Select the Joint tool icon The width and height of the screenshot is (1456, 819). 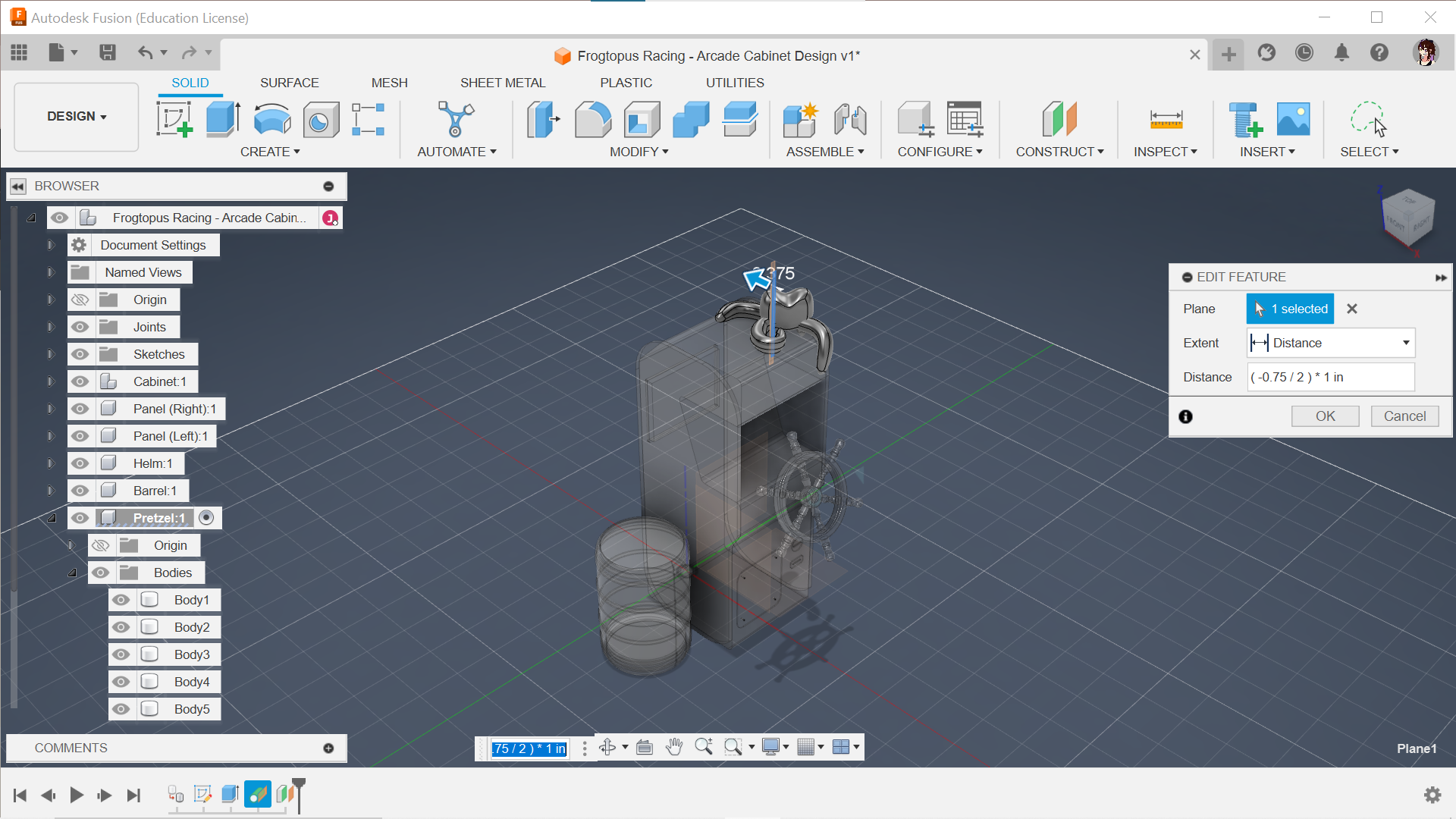tap(850, 120)
